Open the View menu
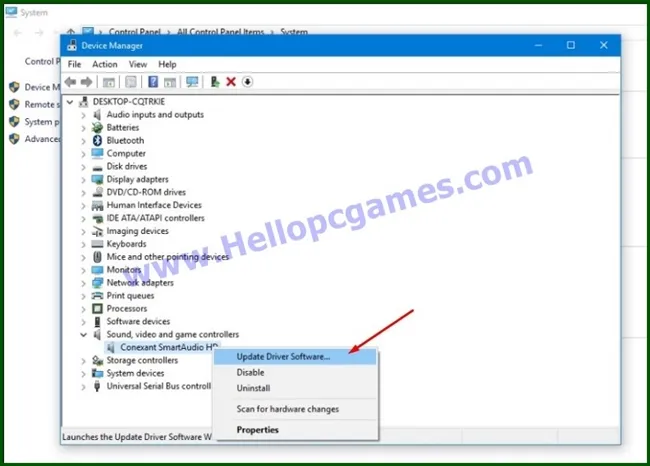650x466 pixels. (x=137, y=64)
